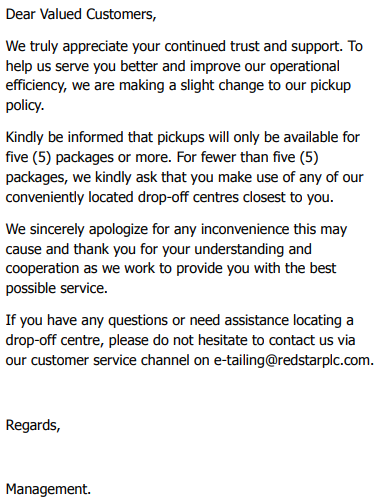Click the words 'drop-off centre, please'
This screenshot has height=501, width=376.
coord(77,341)
